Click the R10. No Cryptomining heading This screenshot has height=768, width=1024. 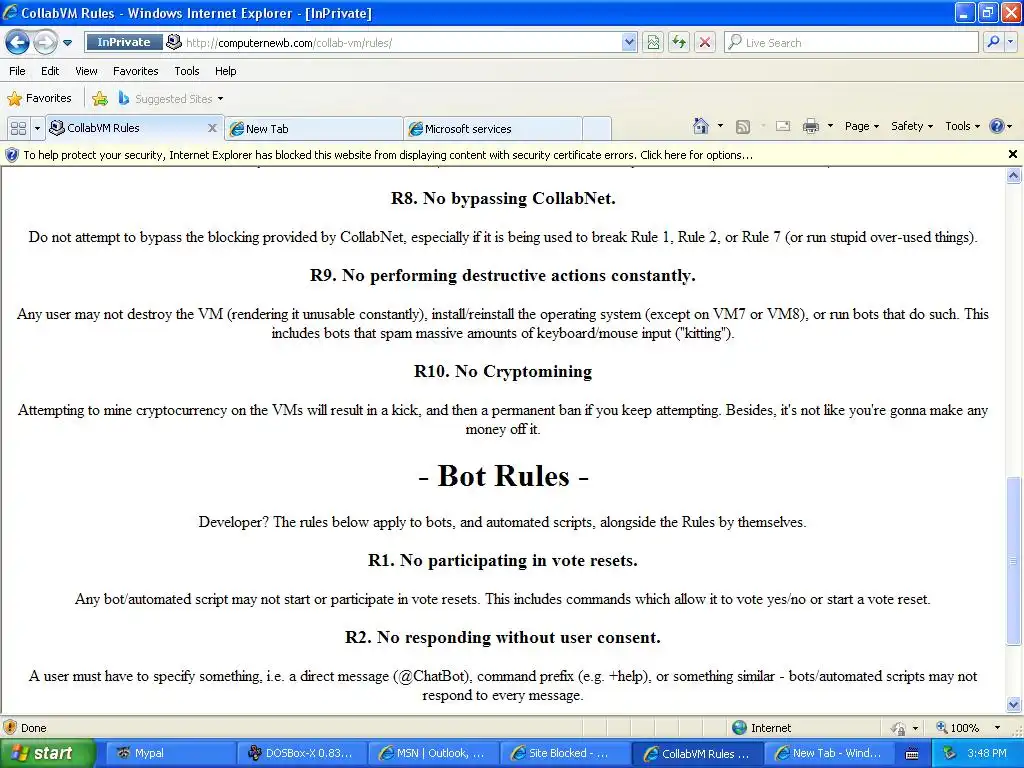503,372
